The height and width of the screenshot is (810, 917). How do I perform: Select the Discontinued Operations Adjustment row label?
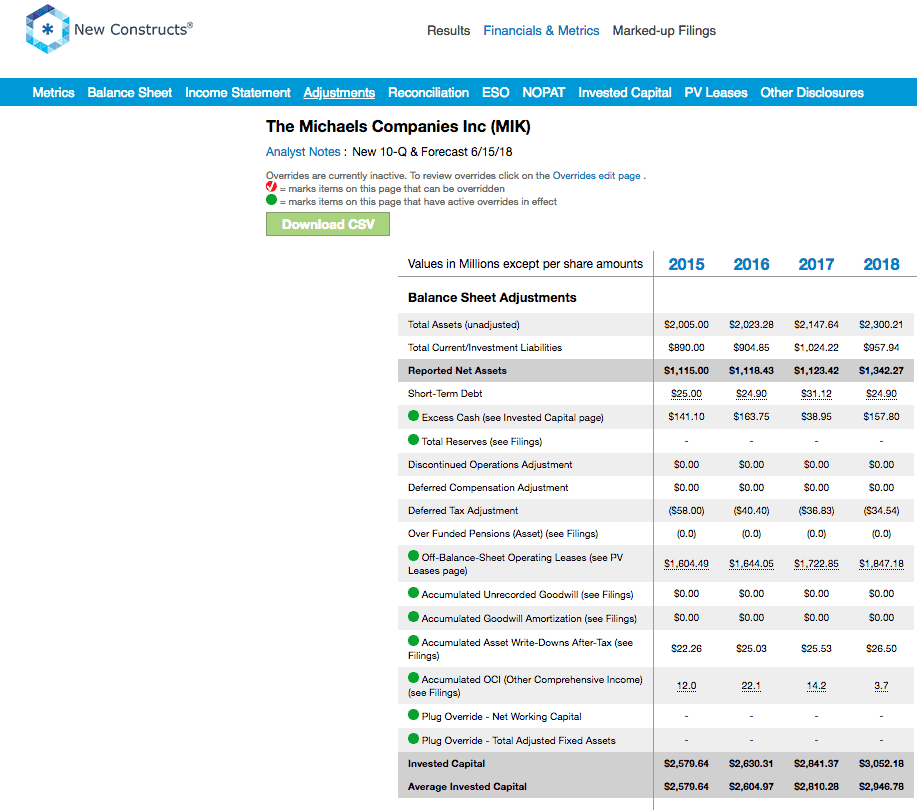coord(490,464)
